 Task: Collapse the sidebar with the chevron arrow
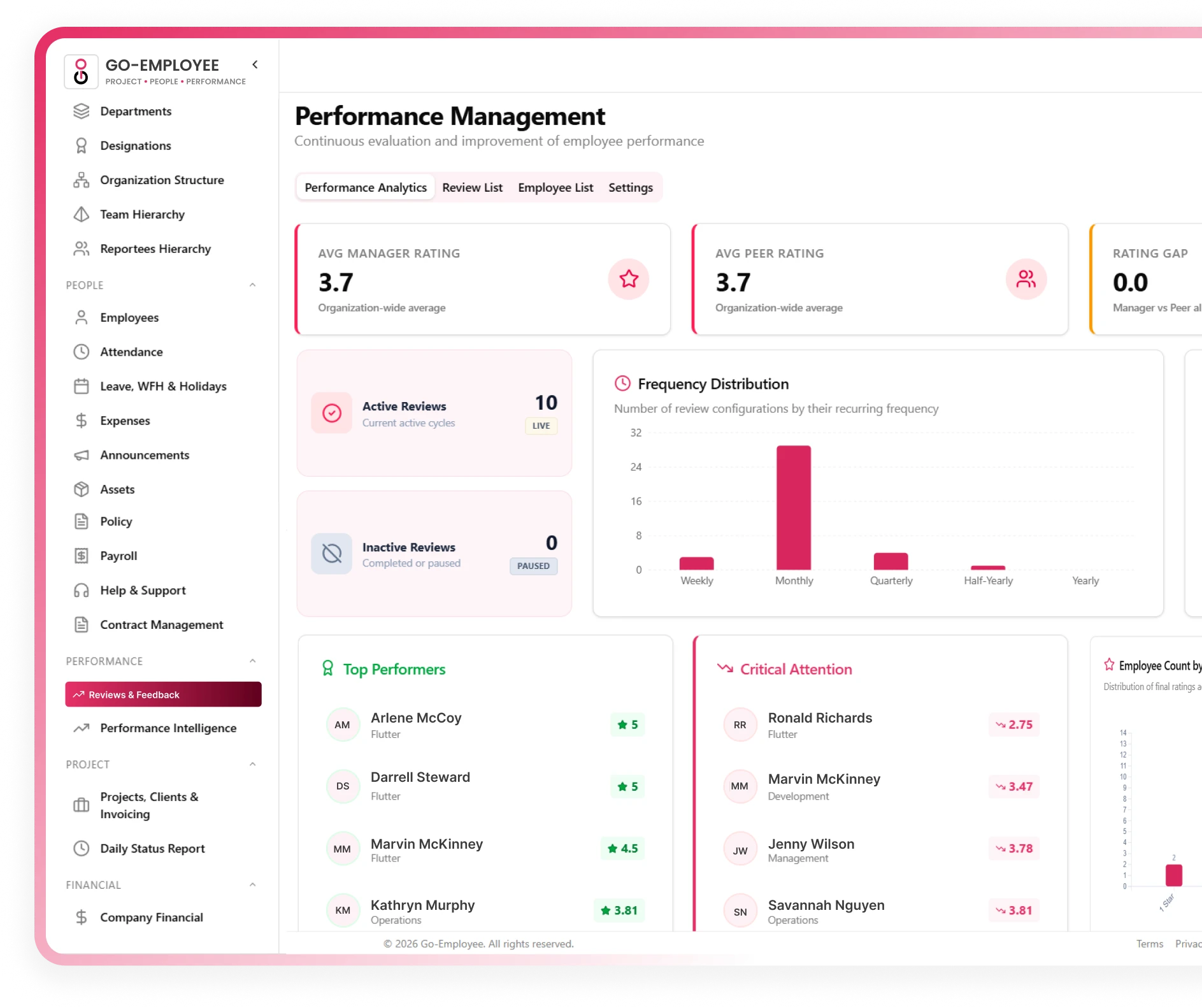click(255, 64)
